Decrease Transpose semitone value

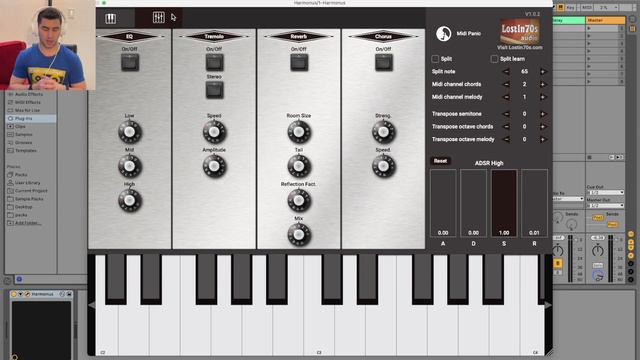(506, 114)
